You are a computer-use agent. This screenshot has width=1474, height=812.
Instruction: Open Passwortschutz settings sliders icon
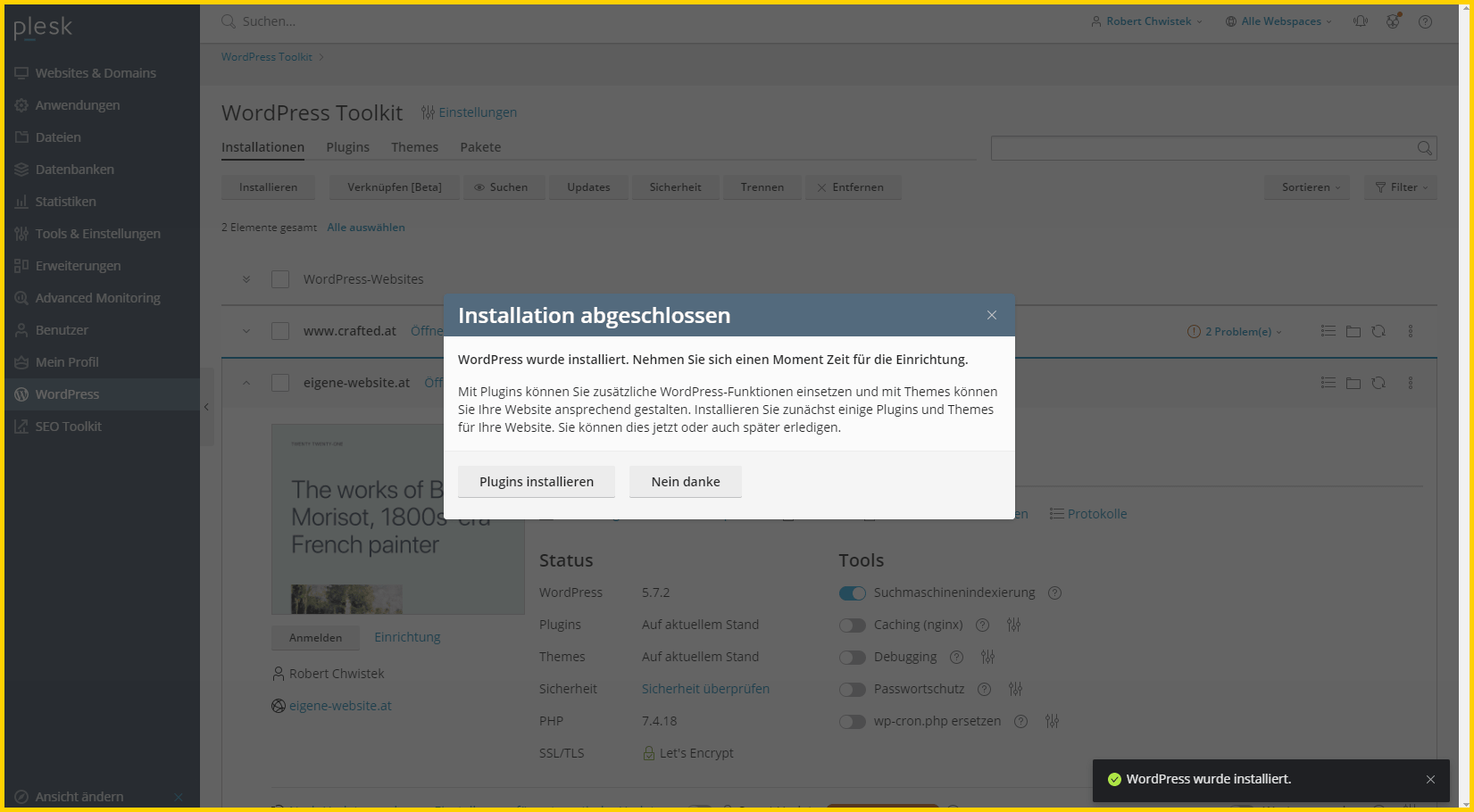[x=1015, y=689]
